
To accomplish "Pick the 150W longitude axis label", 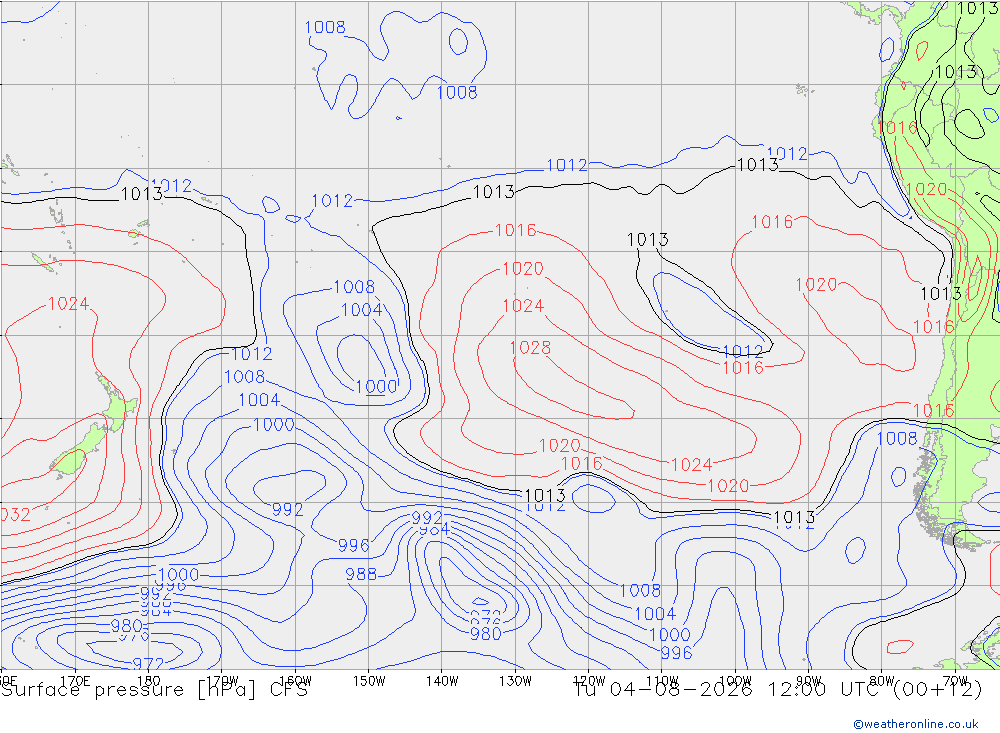I will (x=369, y=681).
